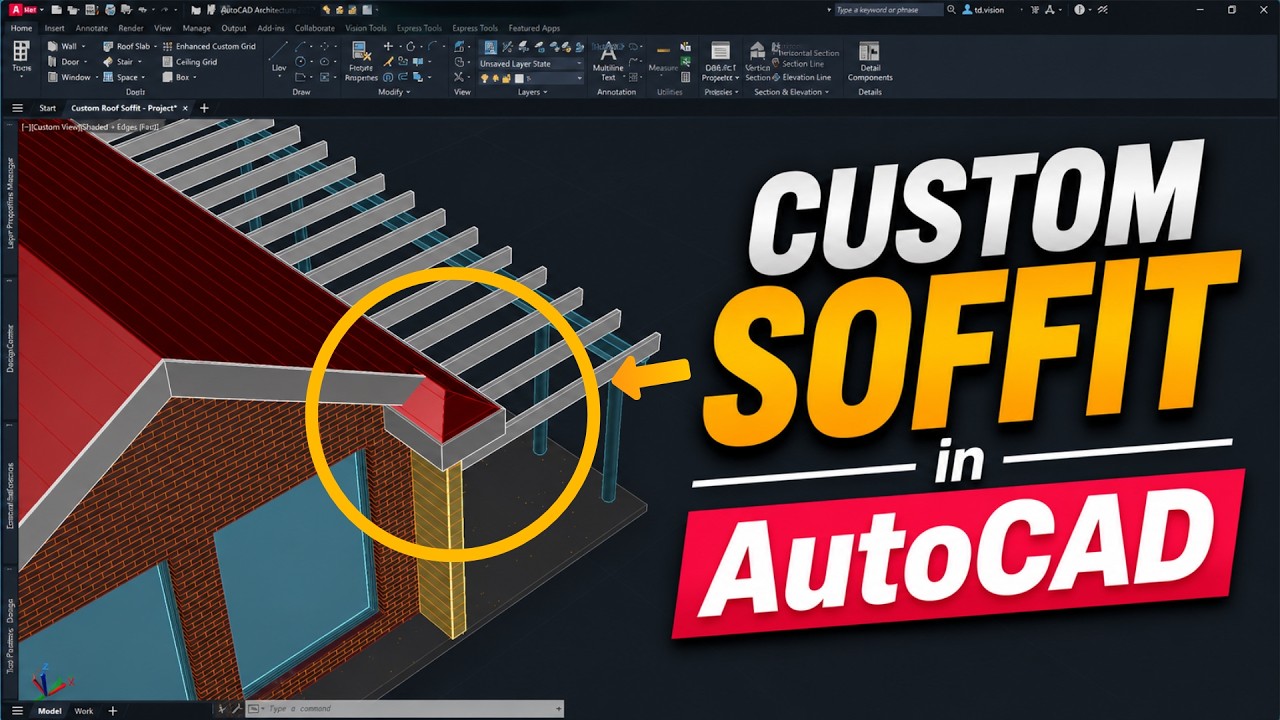The width and height of the screenshot is (1280, 720).
Task: Select the Move tool in Modify panel
Action: click(x=389, y=46)
